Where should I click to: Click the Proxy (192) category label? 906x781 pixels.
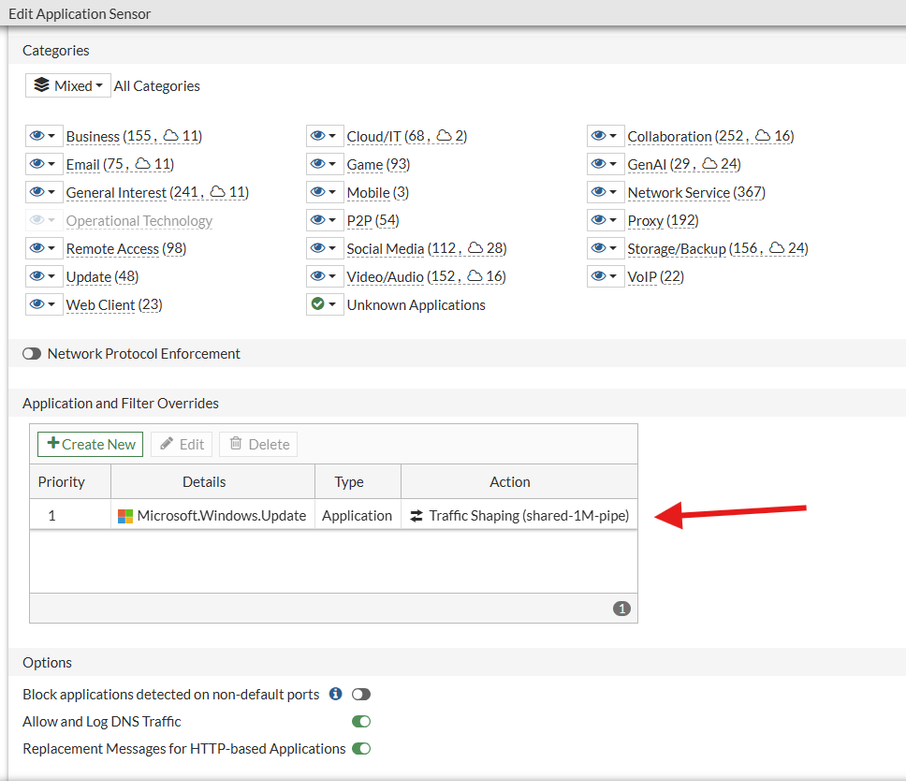(663, 221)
